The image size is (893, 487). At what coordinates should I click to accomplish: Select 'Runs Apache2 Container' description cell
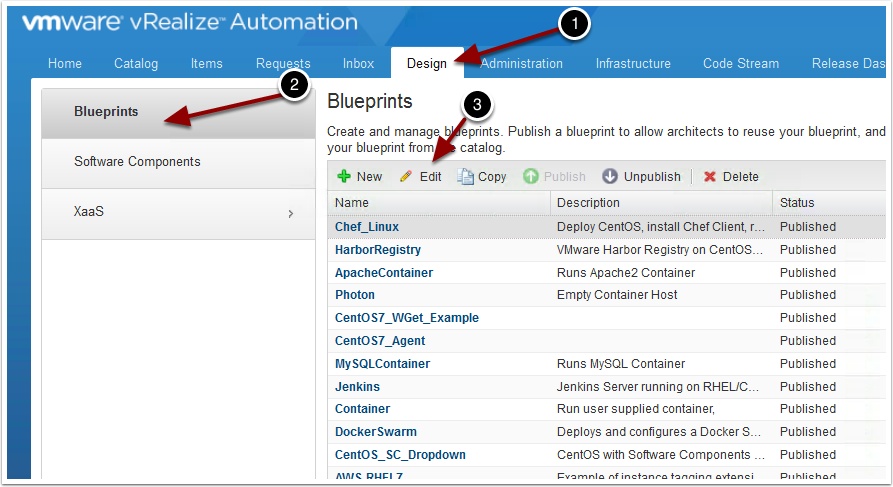[x=626, y=272]
